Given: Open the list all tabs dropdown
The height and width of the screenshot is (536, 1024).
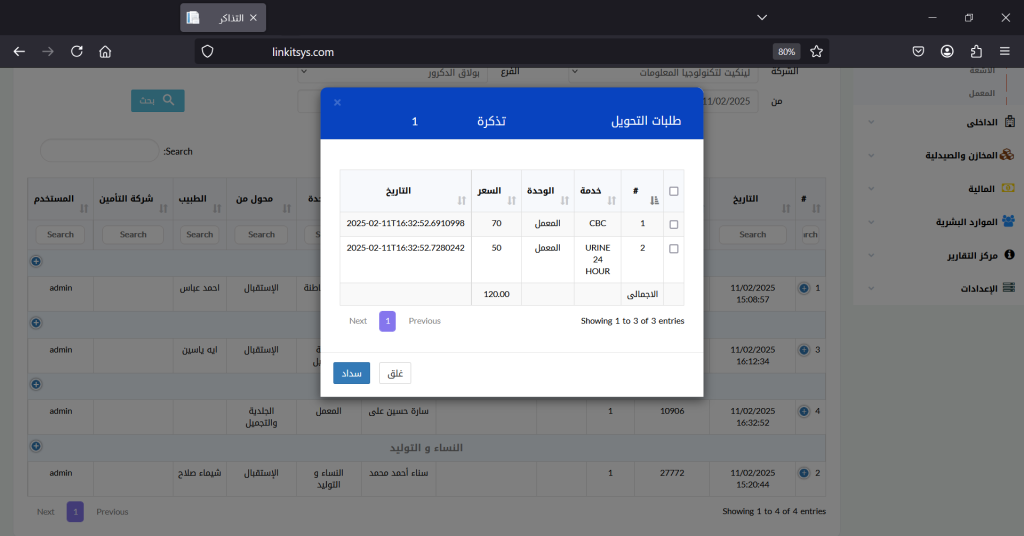Looking at the screenshot, I should tap(762, 18).
